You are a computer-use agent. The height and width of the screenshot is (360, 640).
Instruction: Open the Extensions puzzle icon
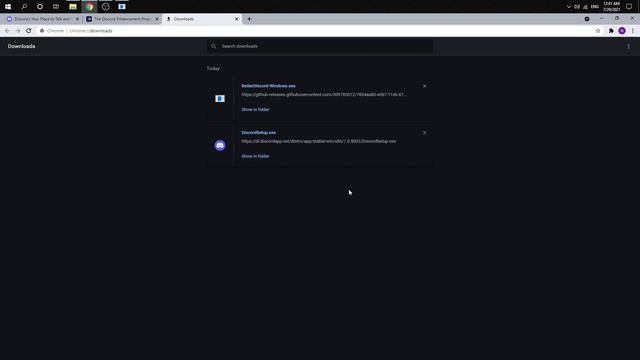611,31
